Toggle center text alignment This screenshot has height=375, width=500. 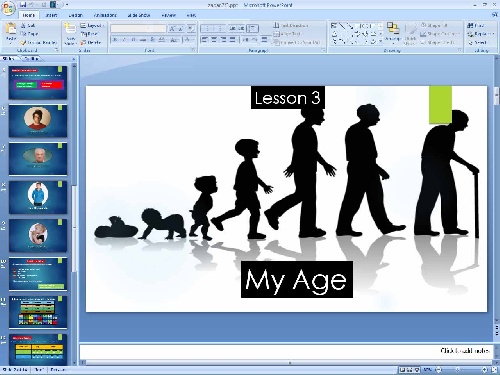(x=214, y=40)
